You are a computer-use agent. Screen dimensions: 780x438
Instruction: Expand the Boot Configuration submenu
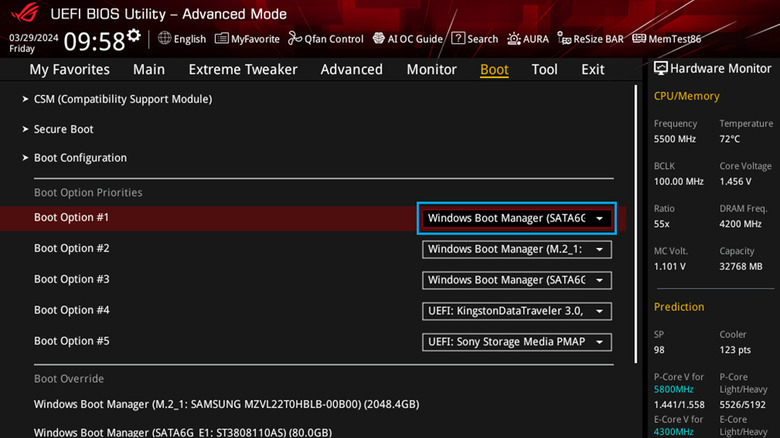pyautogui.click(x=80, y=158)
